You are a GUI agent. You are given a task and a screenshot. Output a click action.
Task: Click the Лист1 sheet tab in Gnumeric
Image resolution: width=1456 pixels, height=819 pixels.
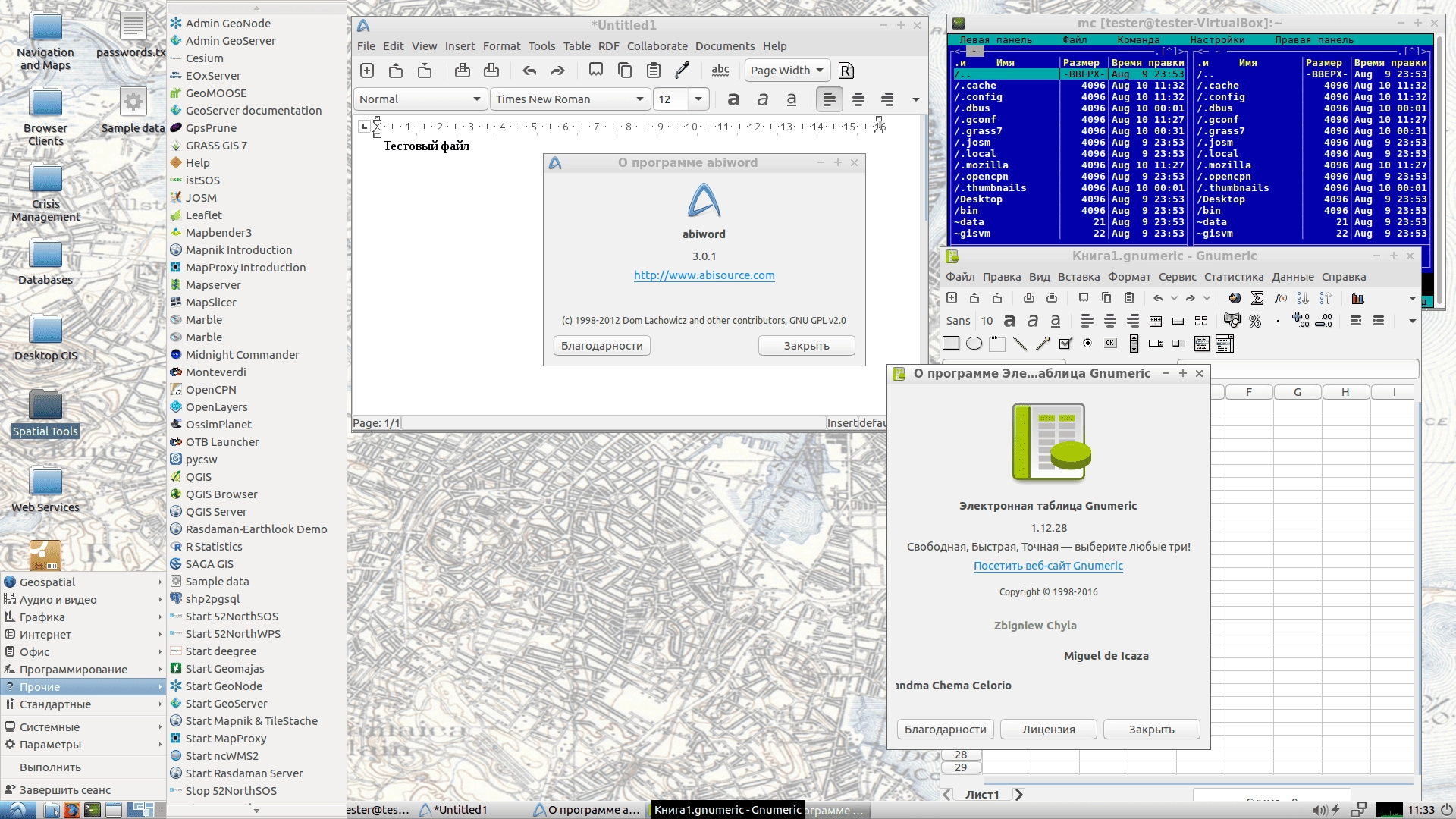[x=982, y=795]
